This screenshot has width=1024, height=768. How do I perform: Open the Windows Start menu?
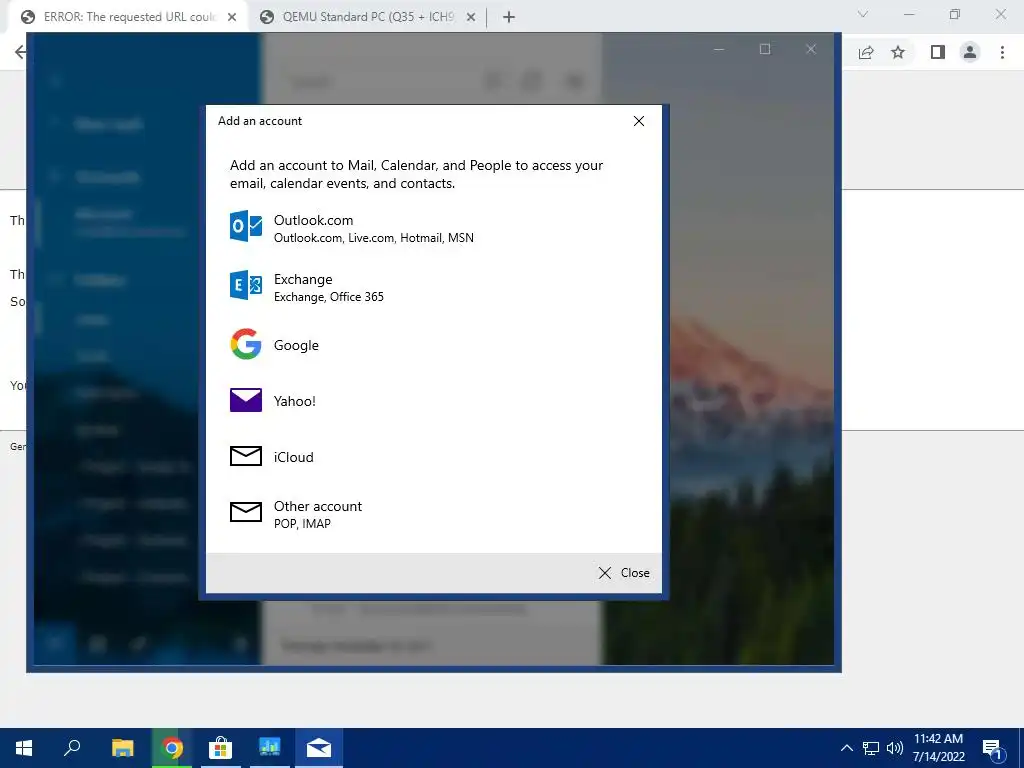pyautogui.click(x=24, y=748)
